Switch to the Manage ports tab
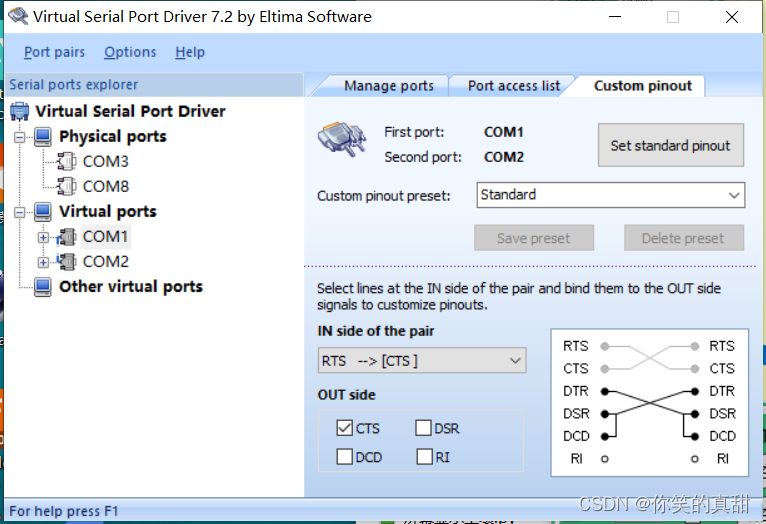 388,86
